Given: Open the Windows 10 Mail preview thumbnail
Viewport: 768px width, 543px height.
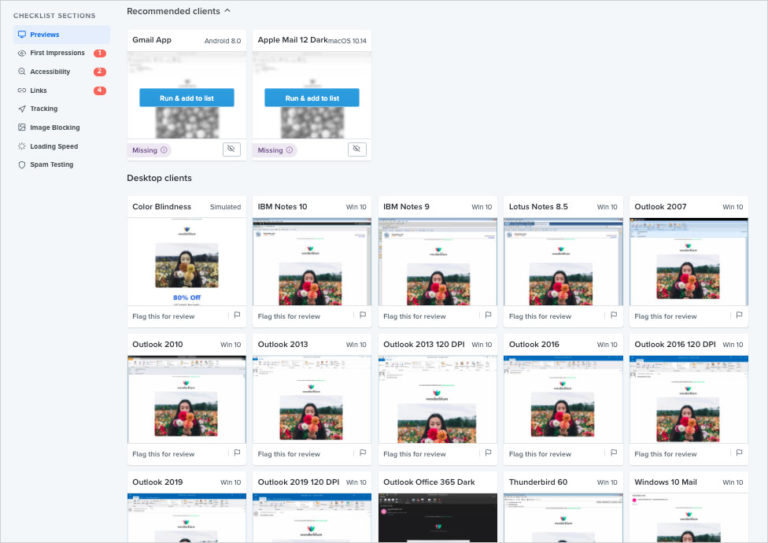Looking at the screenshot, I should tap(689, 518).
